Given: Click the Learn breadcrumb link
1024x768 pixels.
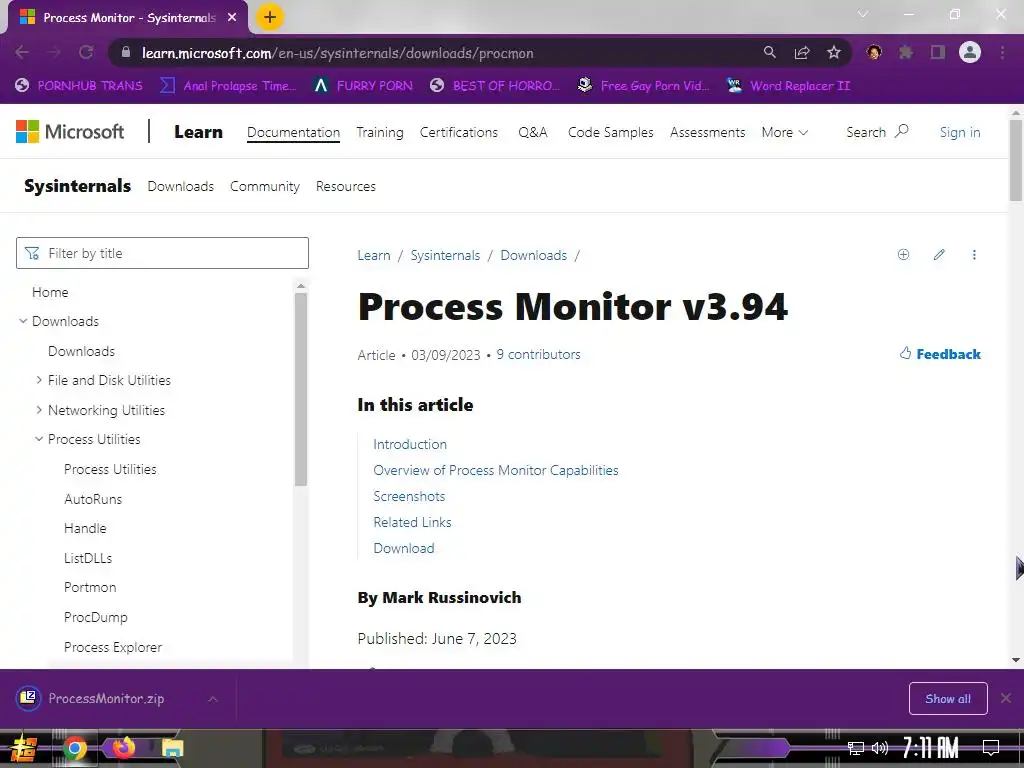Looking at the screenshot, I should (374, 255).
